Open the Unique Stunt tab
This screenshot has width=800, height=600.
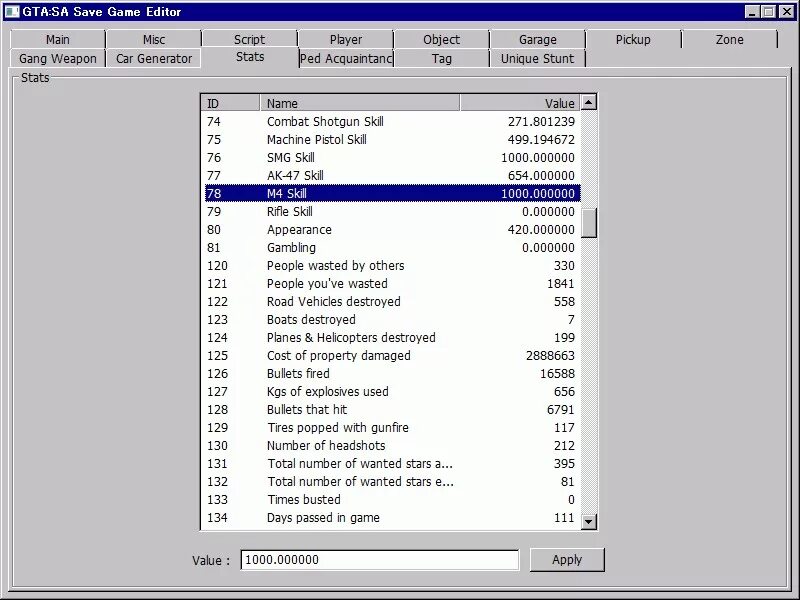(x=537, y=58)
